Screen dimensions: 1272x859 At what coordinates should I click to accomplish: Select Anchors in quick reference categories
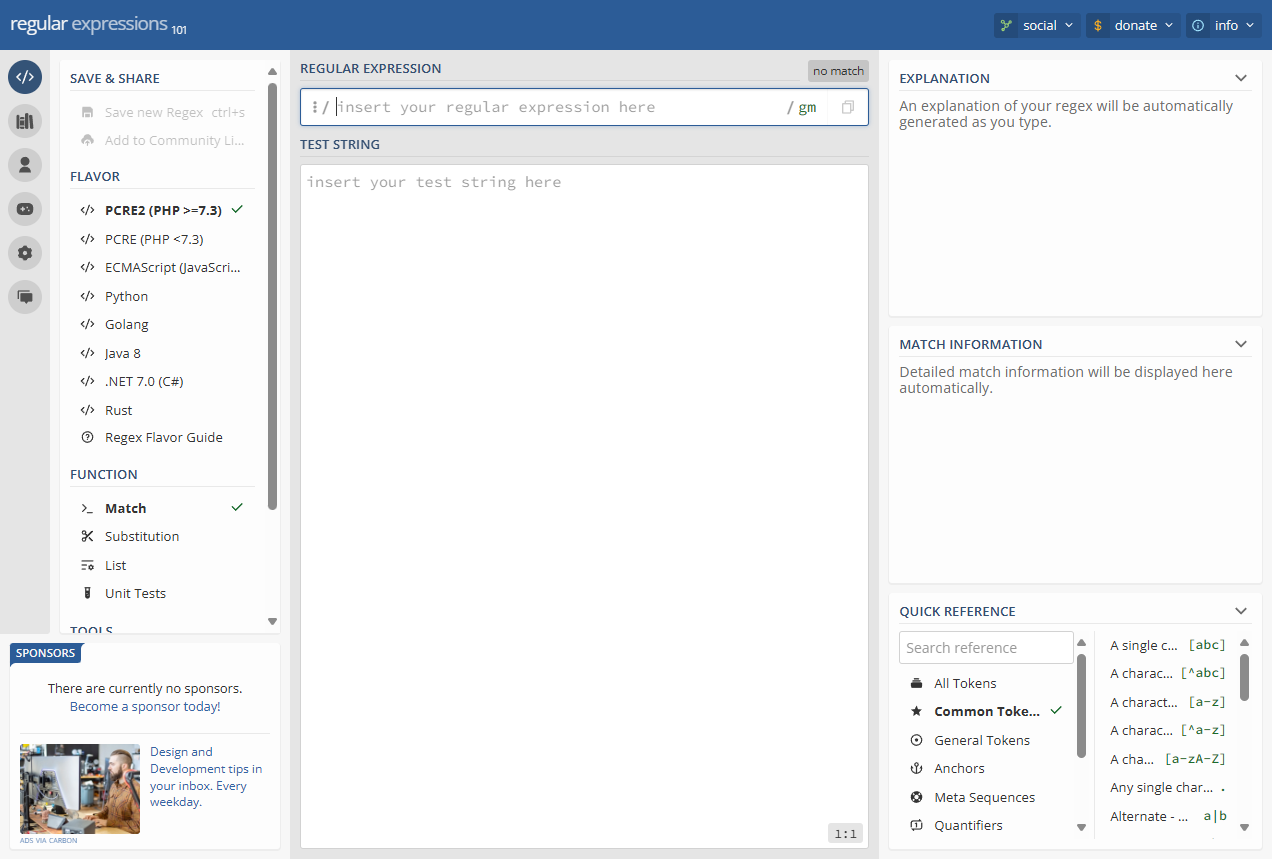coord(959,768)
